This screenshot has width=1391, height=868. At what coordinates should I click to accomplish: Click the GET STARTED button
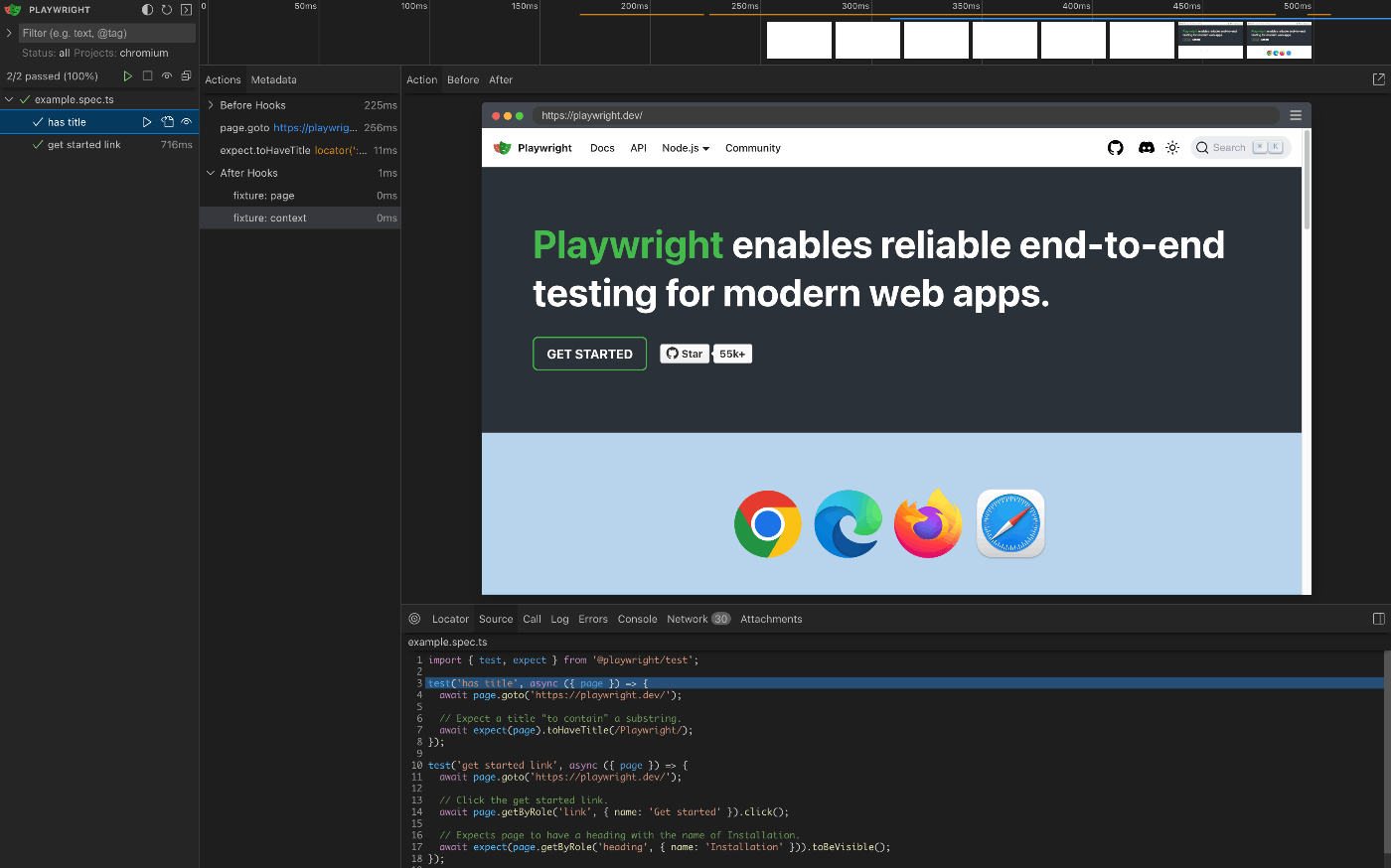[x=589, y=354]
